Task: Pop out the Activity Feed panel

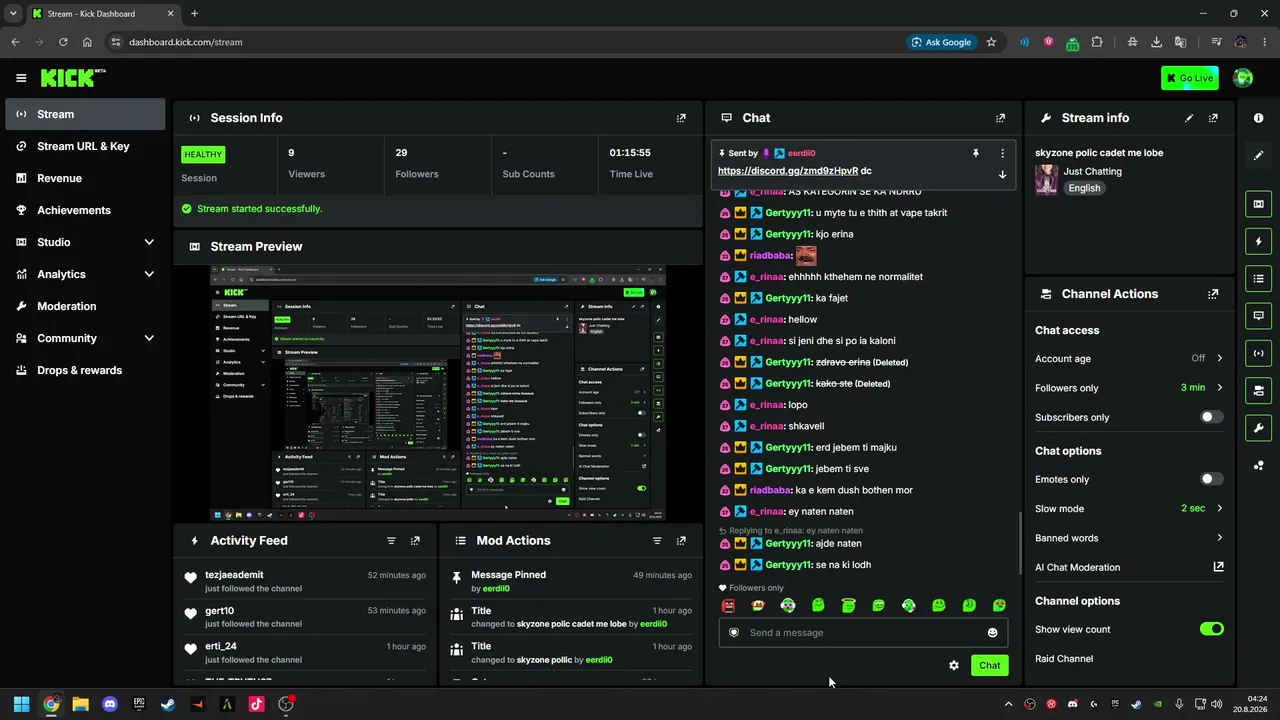Action: click(x=415, y=541)
